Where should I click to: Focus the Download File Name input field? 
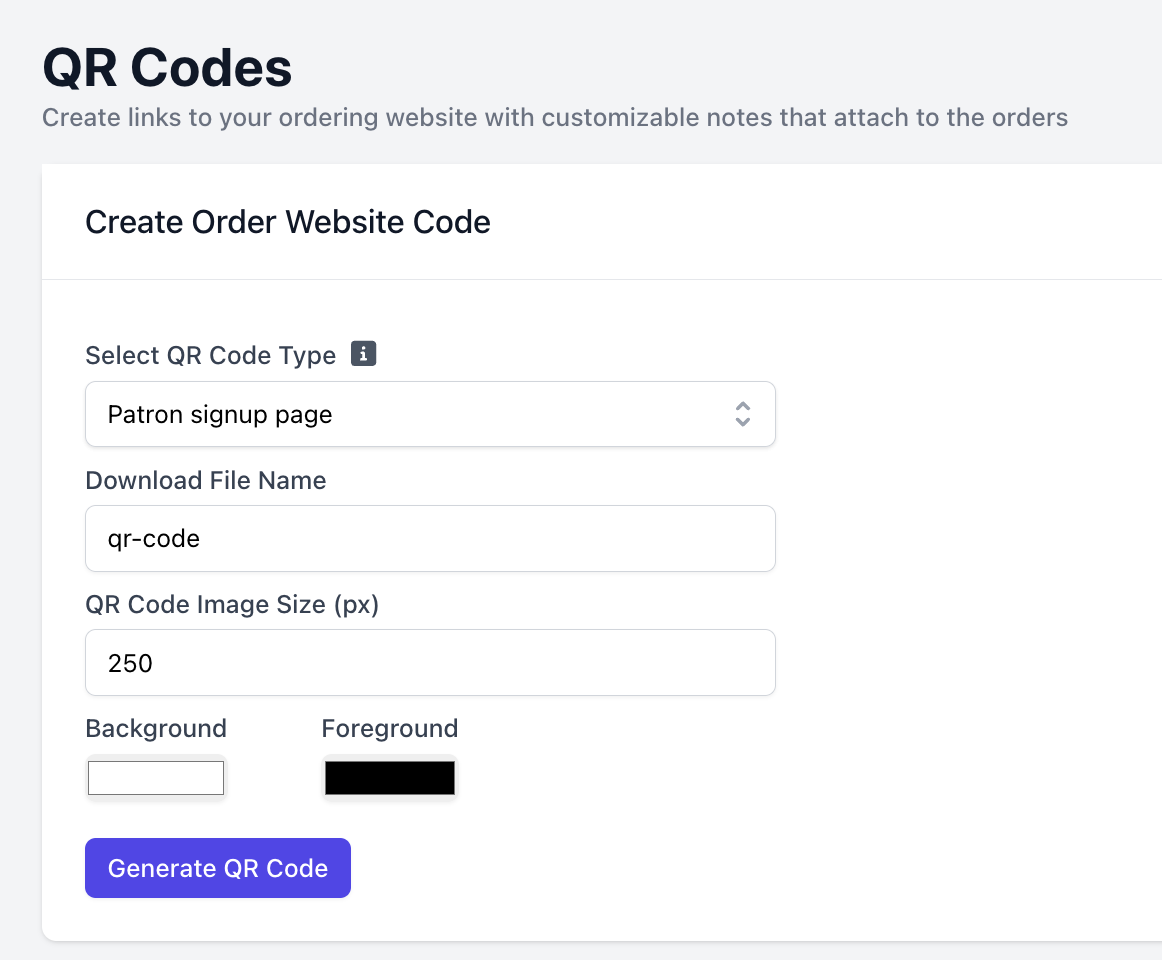[430, 539]
